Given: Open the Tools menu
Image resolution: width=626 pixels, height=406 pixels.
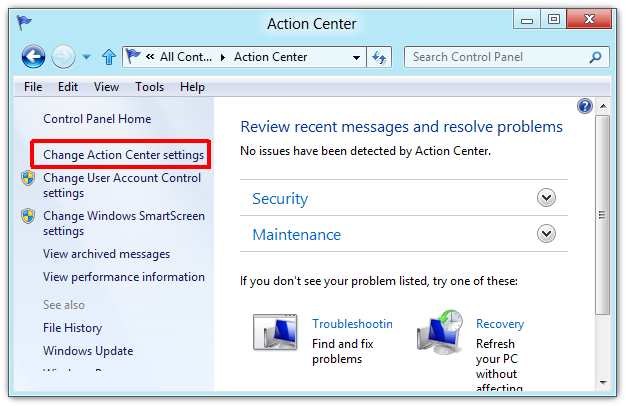Looking at the screenshot, I should point(149,87).
